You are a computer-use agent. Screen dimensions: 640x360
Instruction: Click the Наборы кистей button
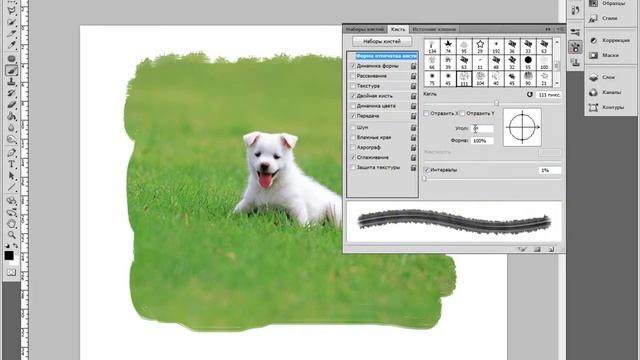pyautogui.click(x=382, y=41)
